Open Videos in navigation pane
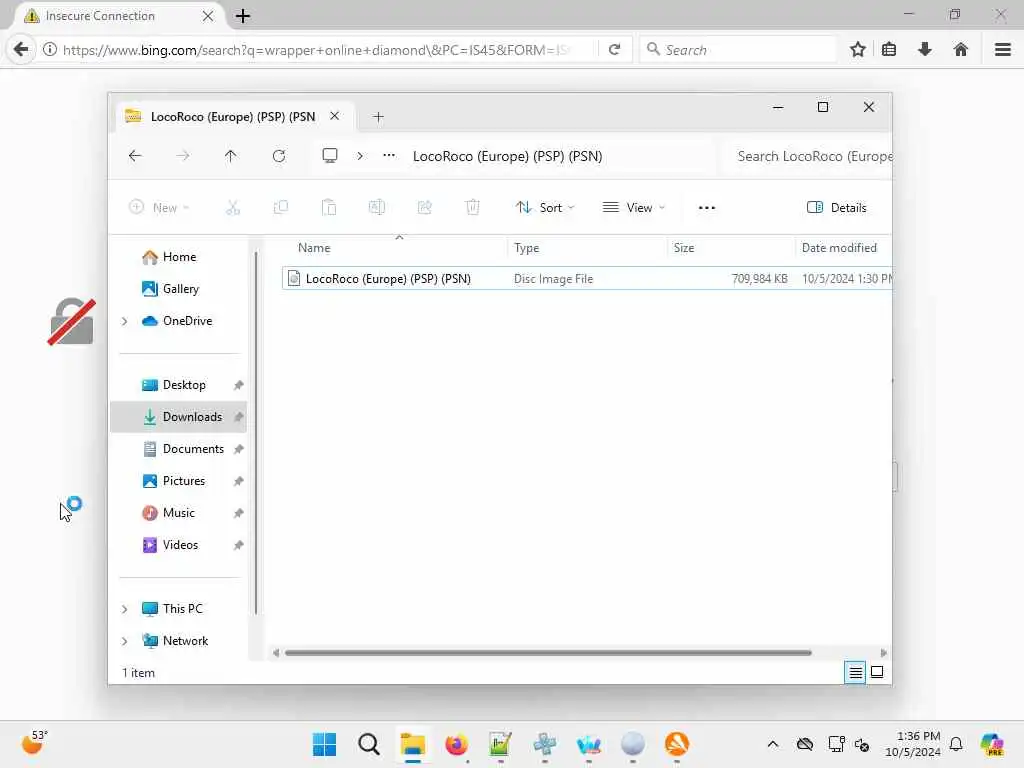The image size is (1024, 768). [180, 545]
